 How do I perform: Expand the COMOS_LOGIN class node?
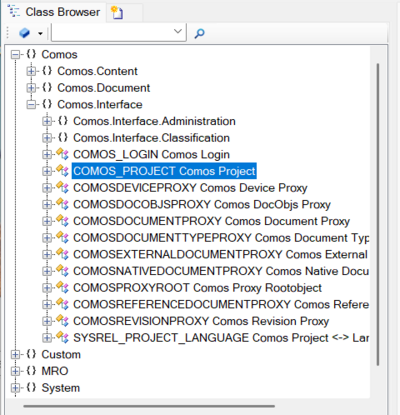tap(47, 154)
